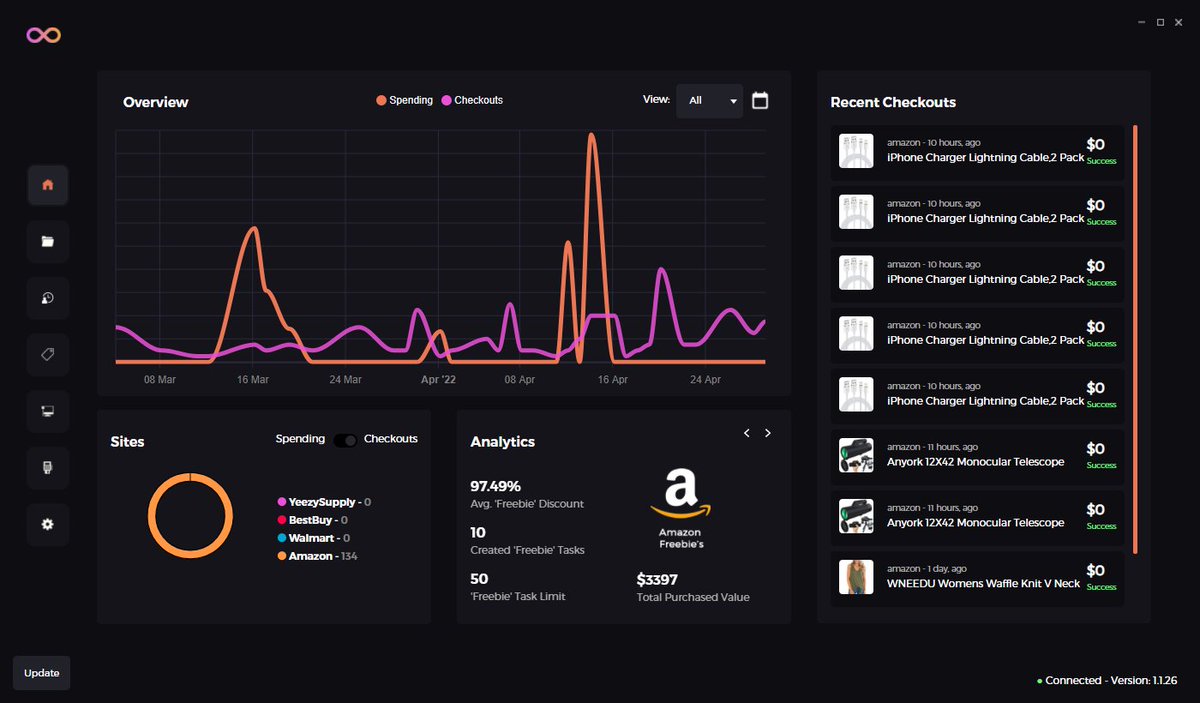Select Walmart in the Sites legend
The image size is (1200, 703).
point(313,538)
